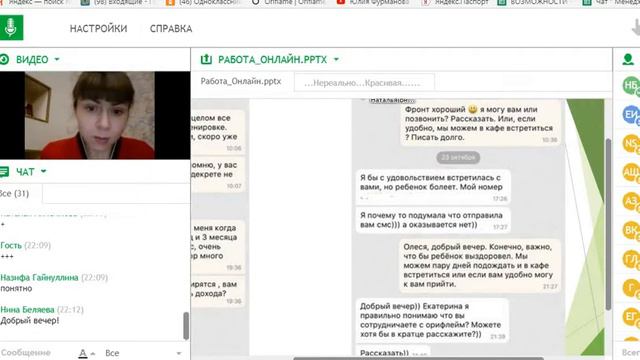
Task: Click the ЕИ participant avatar
Action: 631,115
